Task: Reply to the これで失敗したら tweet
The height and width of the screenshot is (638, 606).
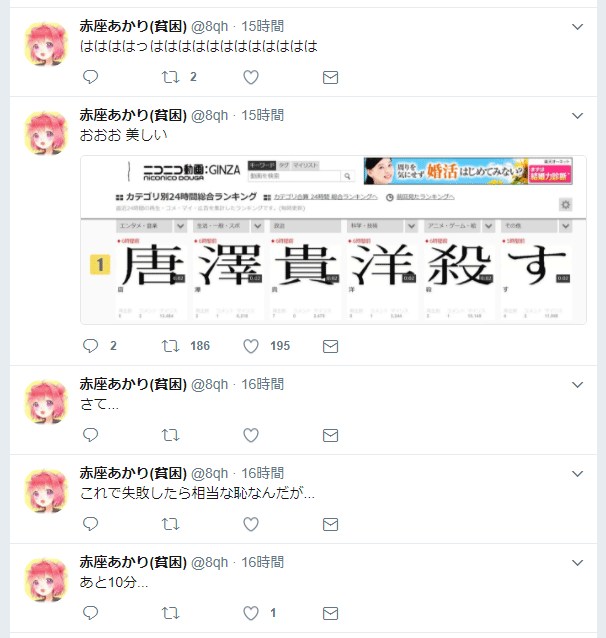Action: 90,524
